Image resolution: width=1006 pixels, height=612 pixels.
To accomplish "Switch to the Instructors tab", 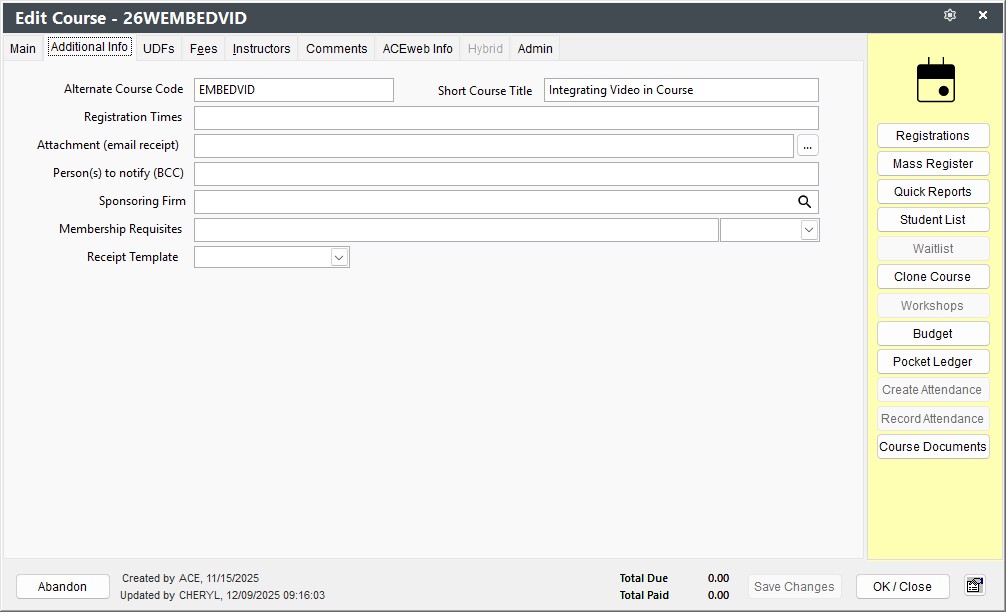I will click(261, 49).
